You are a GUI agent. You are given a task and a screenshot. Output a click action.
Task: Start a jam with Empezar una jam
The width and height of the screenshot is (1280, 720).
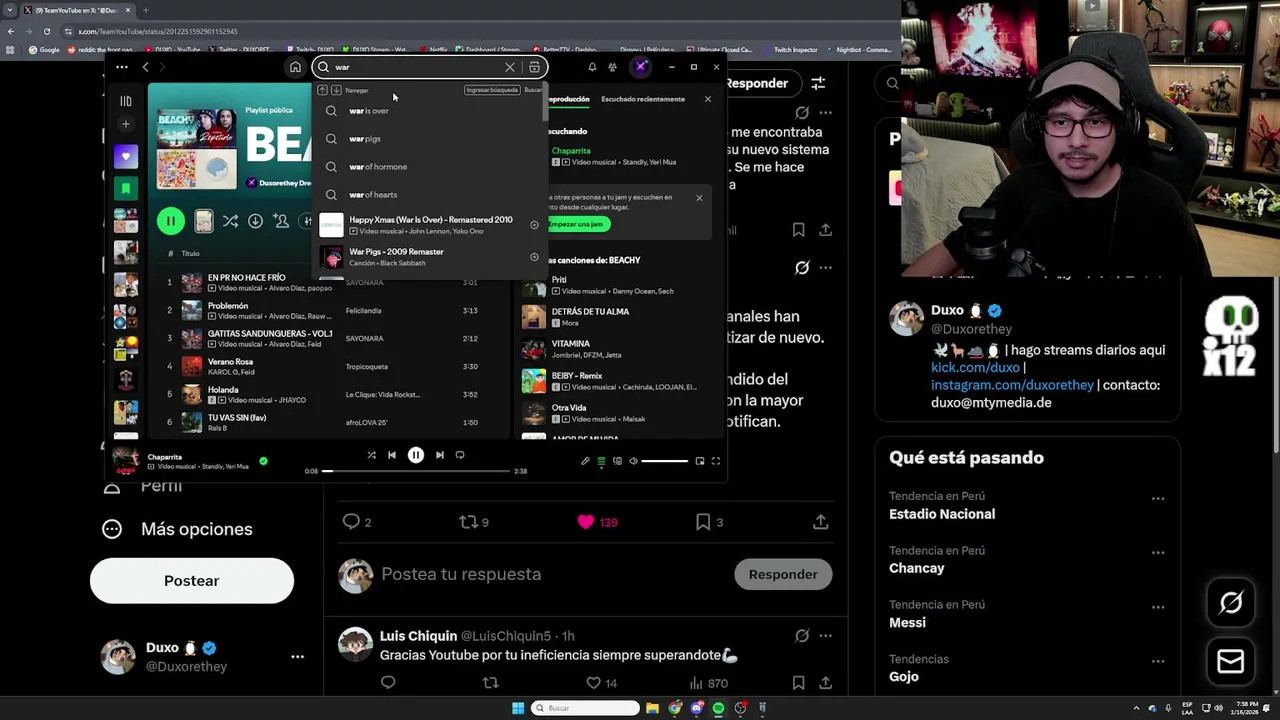[578, 224]
